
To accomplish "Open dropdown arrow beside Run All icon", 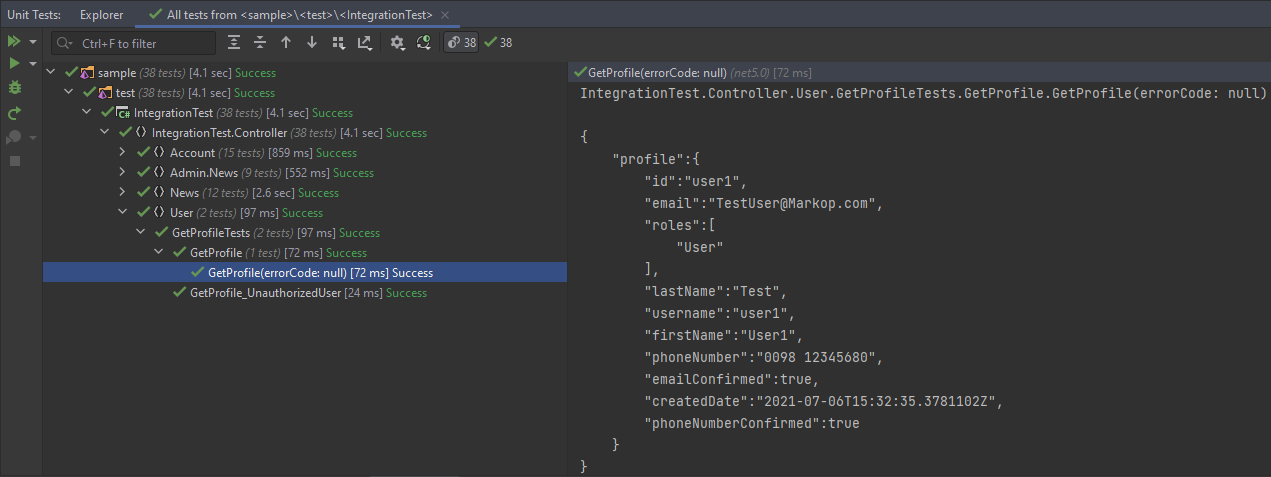I will coord(33,43).
